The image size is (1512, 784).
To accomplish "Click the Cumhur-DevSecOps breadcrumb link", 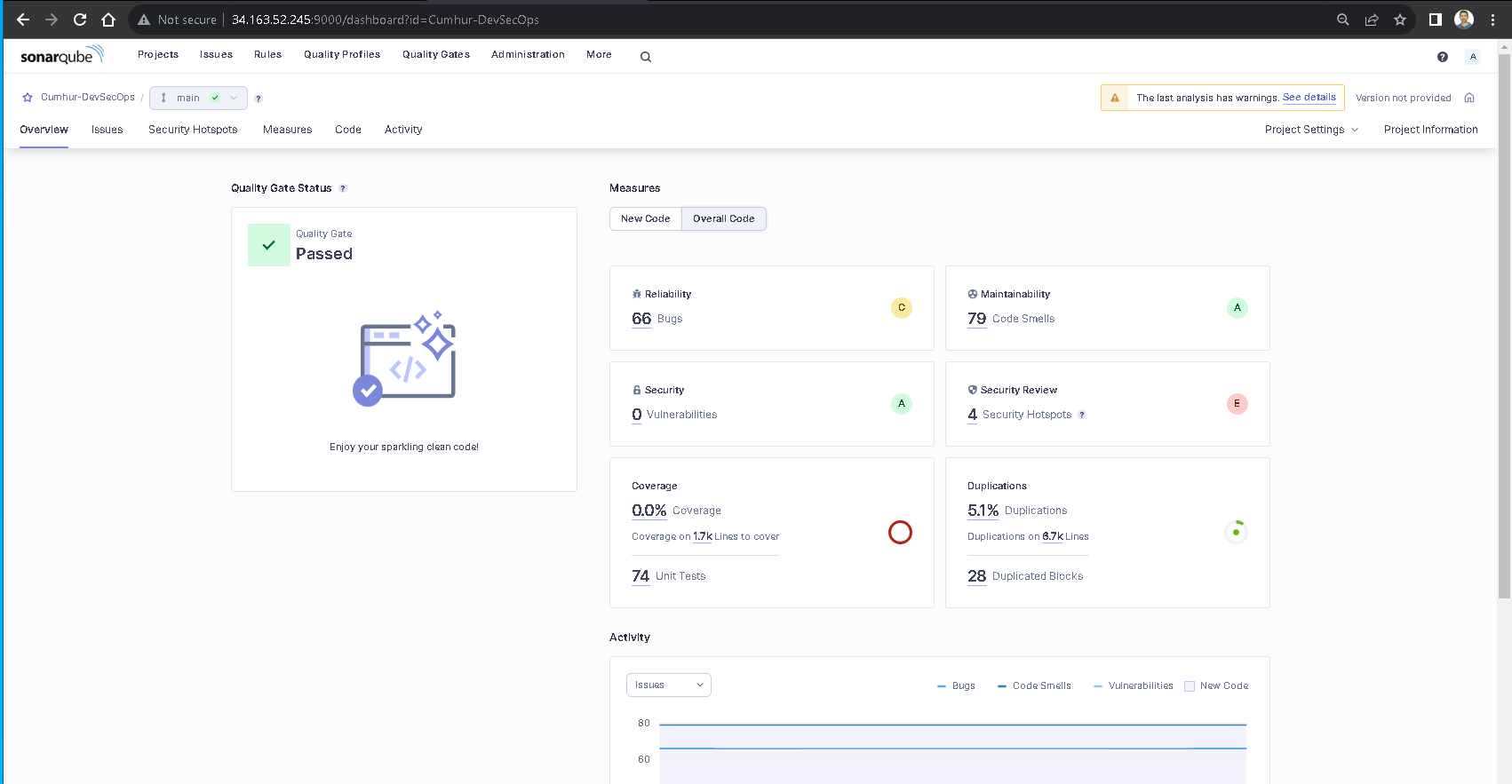I will pos(88,98).
